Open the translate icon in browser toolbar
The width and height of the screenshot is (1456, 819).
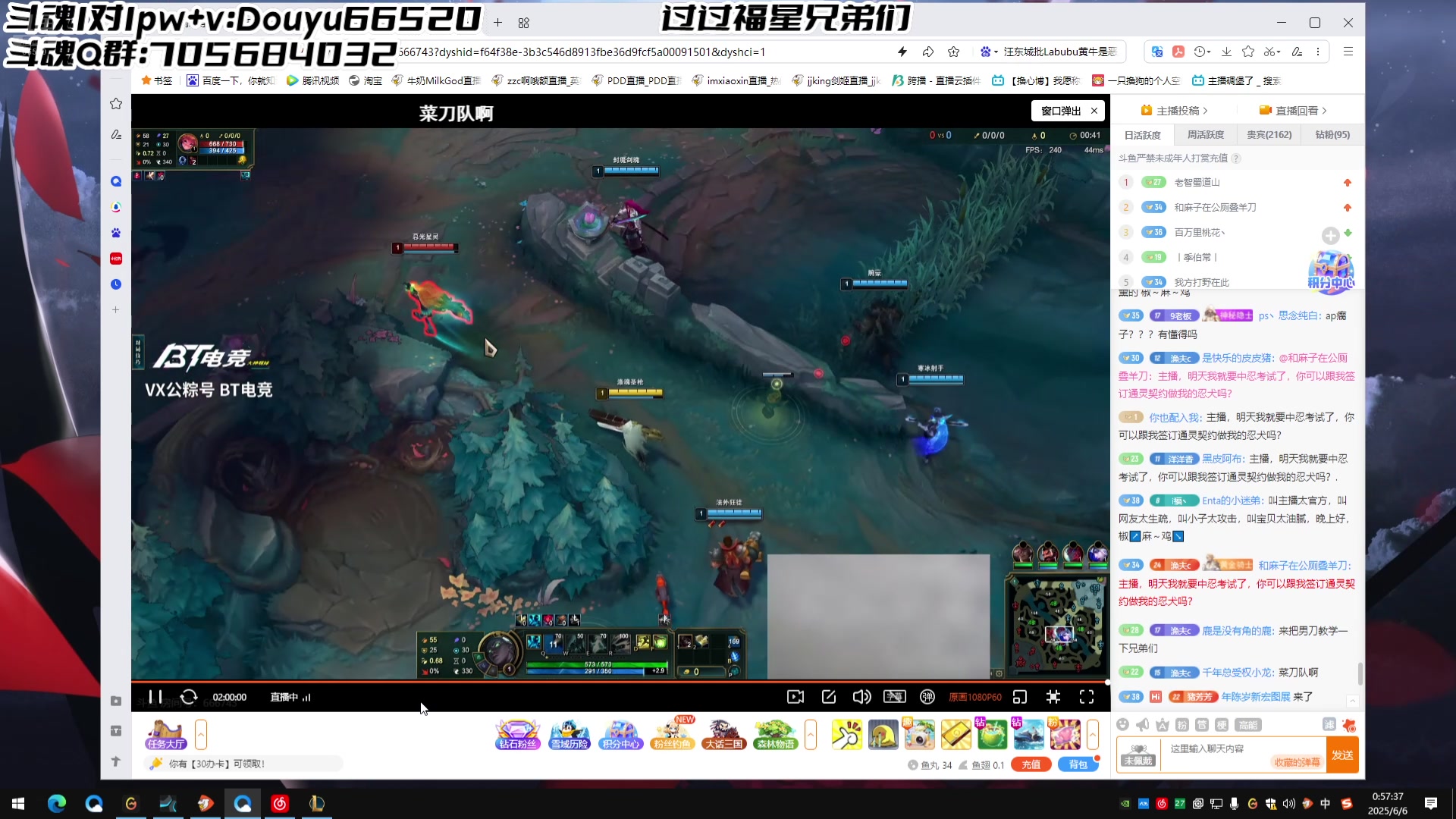(x=1157, y=52)
